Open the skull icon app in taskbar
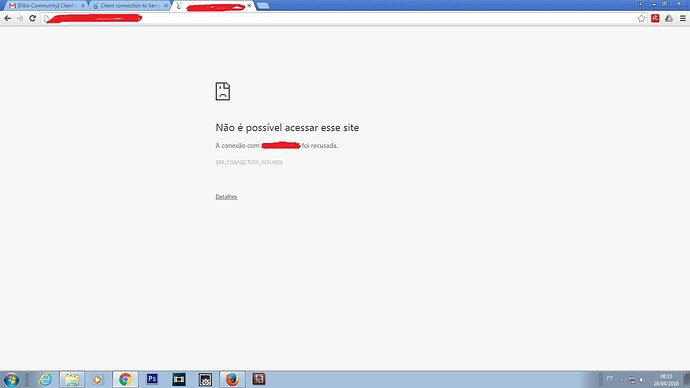The width and height of the screenshot is (690, 388). (205, 379)
